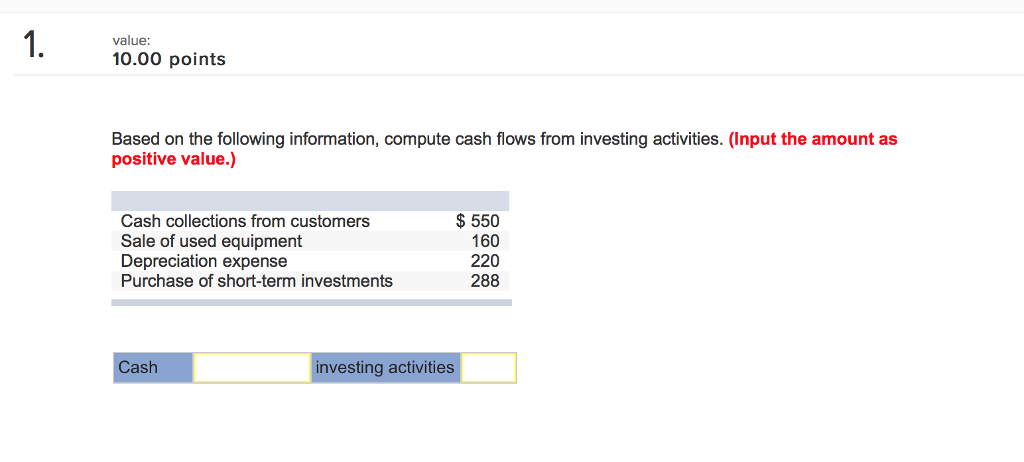Click the Based on the following information sentence
The height and width of the screenshot is (462, 1024).
click(x=415, y=139)
